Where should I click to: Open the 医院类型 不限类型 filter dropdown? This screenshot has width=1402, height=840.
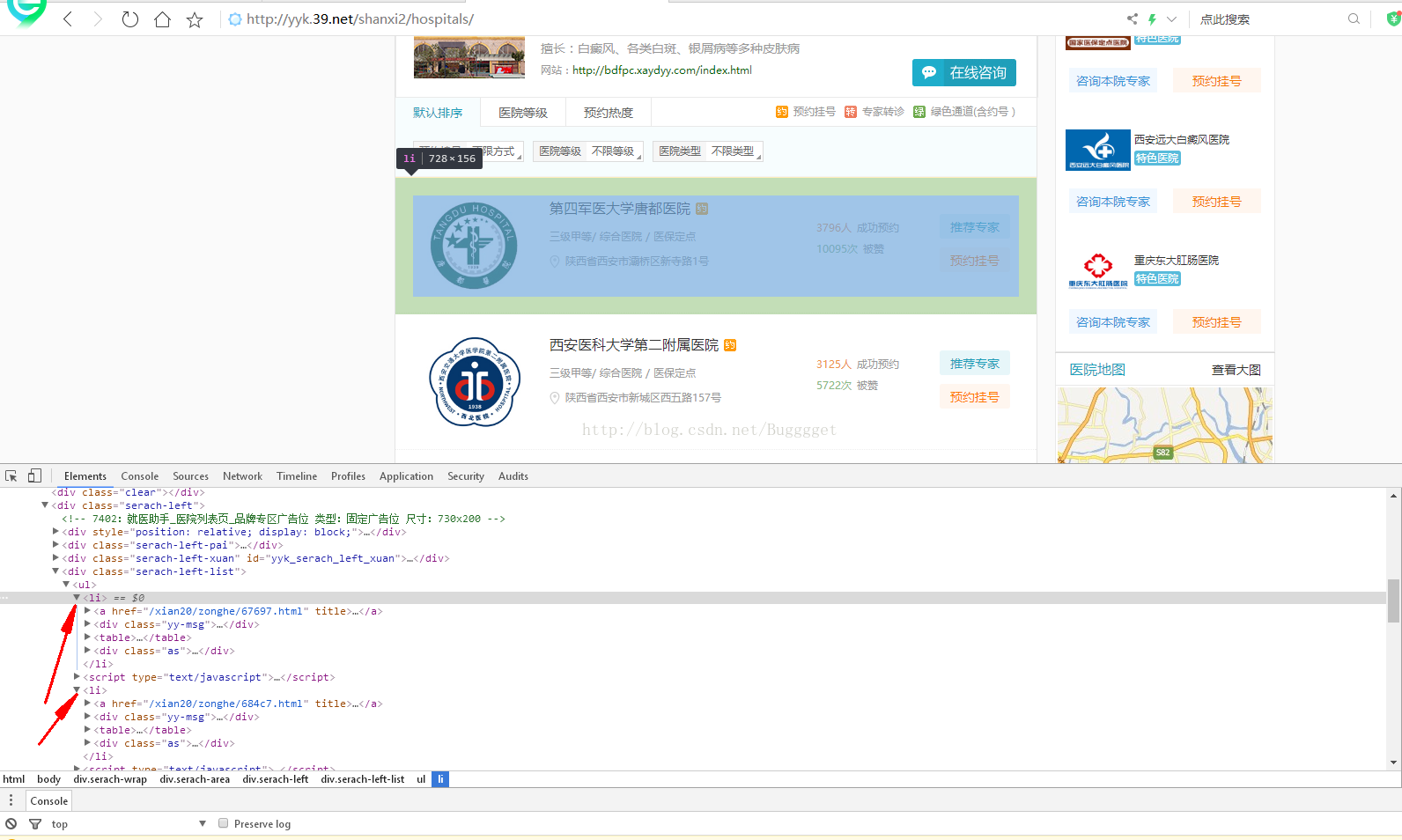tap(708, 151)
